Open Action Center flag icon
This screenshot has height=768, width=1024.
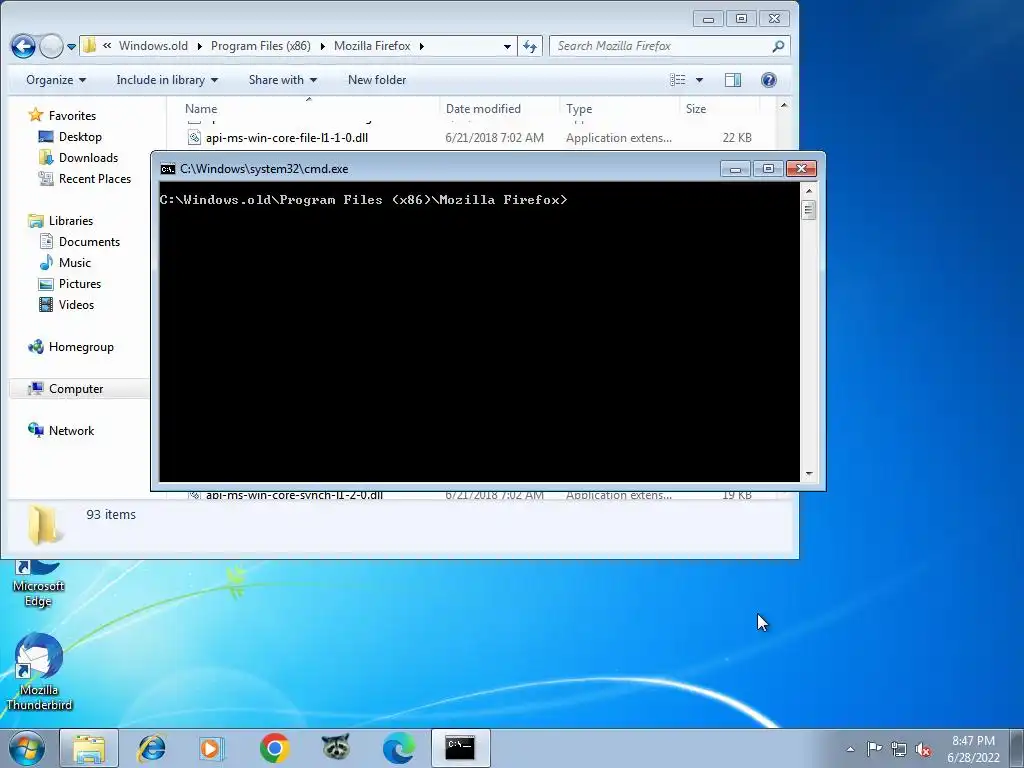(874, 749)
